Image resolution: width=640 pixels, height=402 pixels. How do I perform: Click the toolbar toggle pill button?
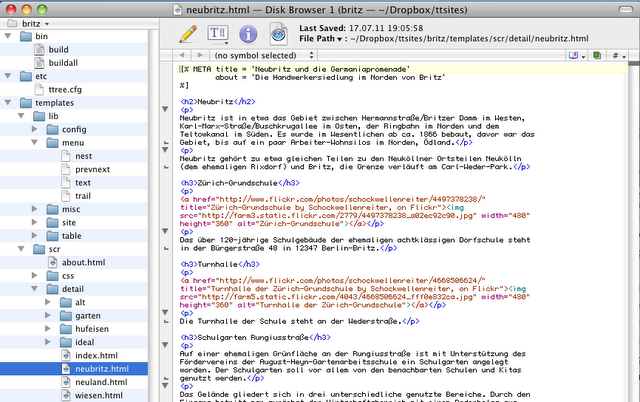pyautogui.click(x=625, y=9)
